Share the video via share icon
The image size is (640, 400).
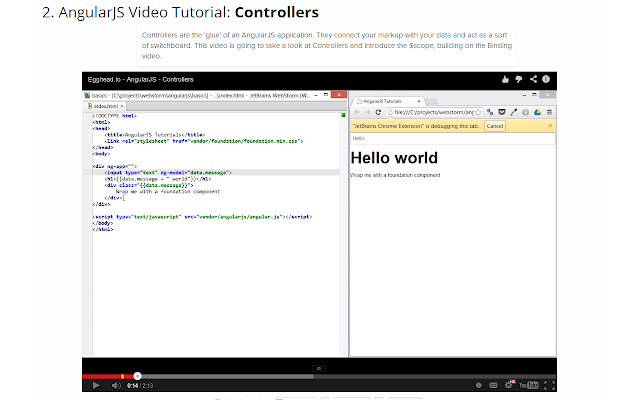[x=533, y=79]
